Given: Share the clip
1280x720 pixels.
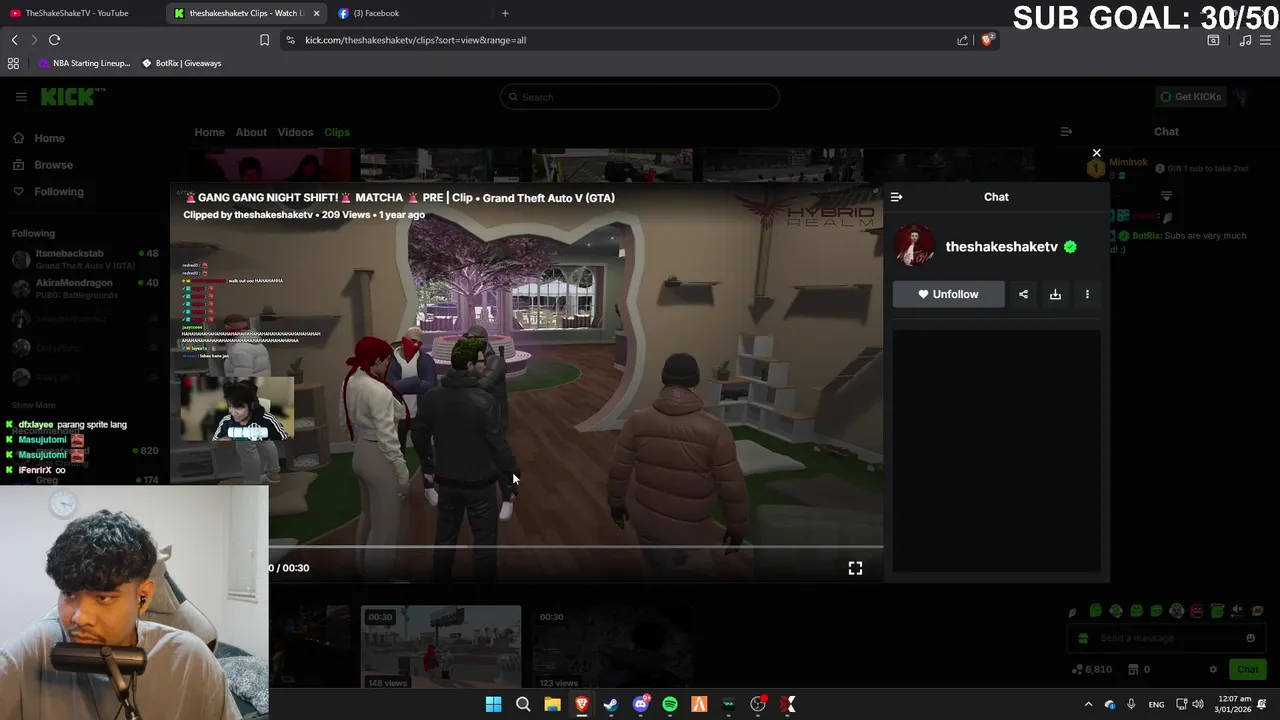Looking at the screenshot, I should pyautogui.click(x=1023, y=294).
